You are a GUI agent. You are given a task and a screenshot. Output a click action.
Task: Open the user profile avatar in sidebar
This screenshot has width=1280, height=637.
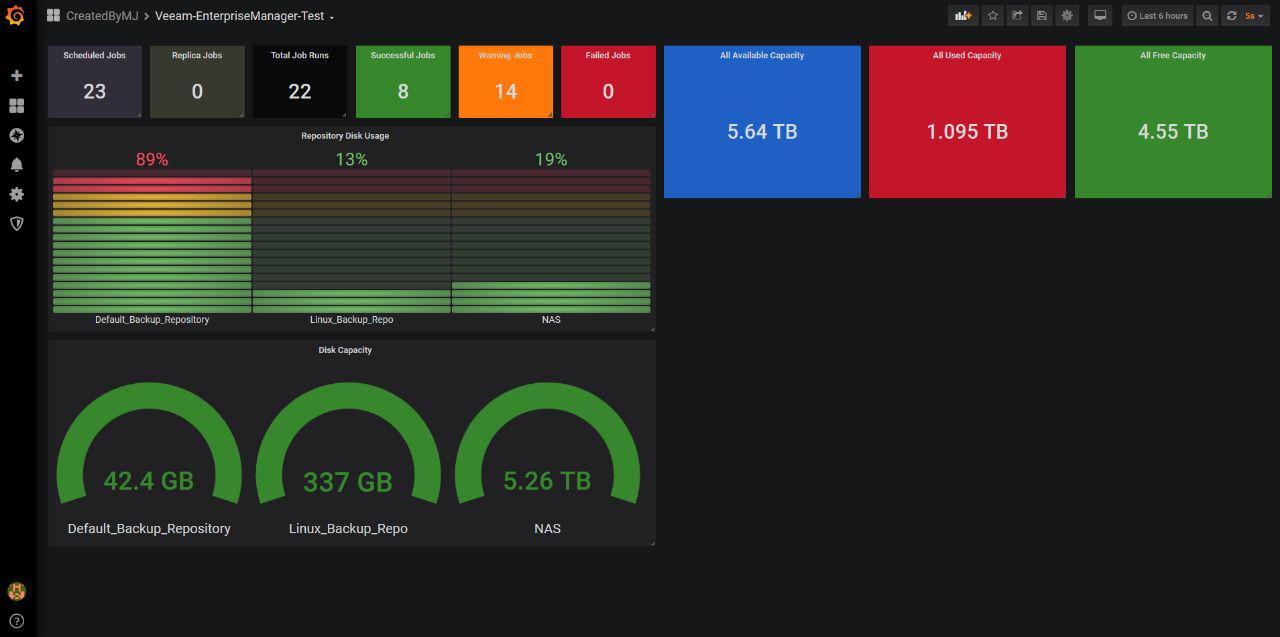[x=16, y=591]
